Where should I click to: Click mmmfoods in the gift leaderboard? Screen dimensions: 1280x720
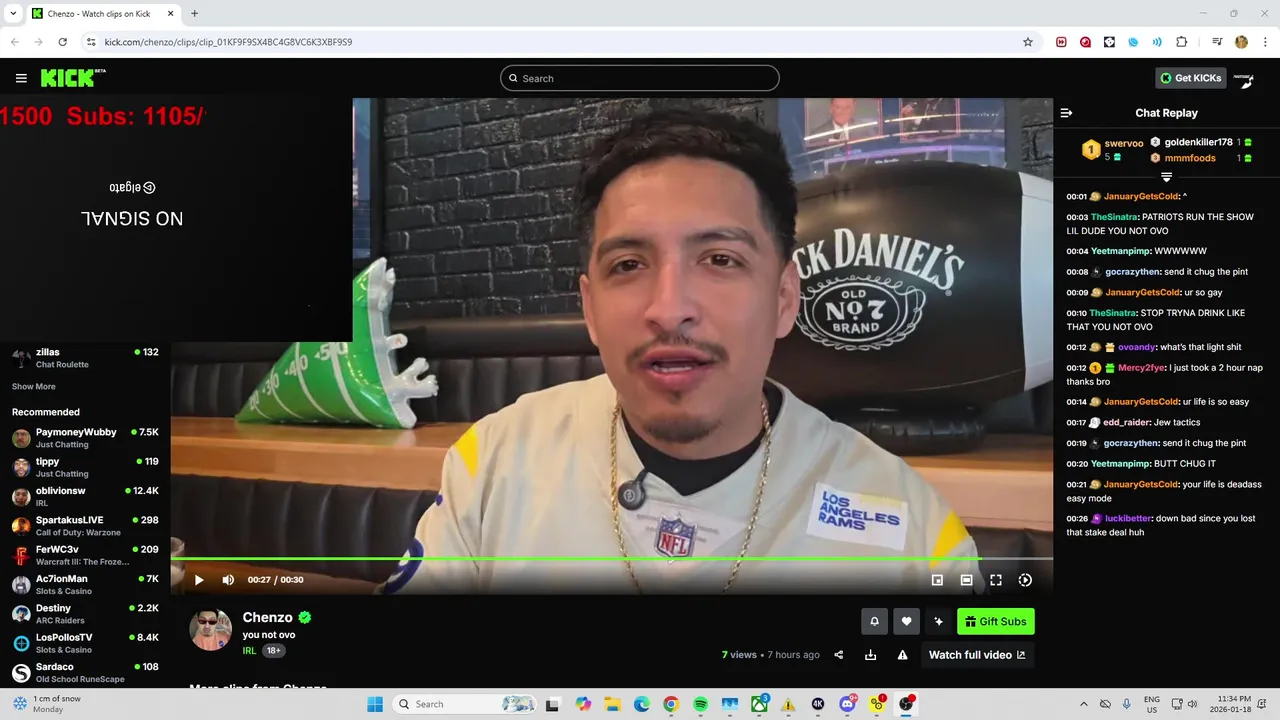pos(1190,158)
